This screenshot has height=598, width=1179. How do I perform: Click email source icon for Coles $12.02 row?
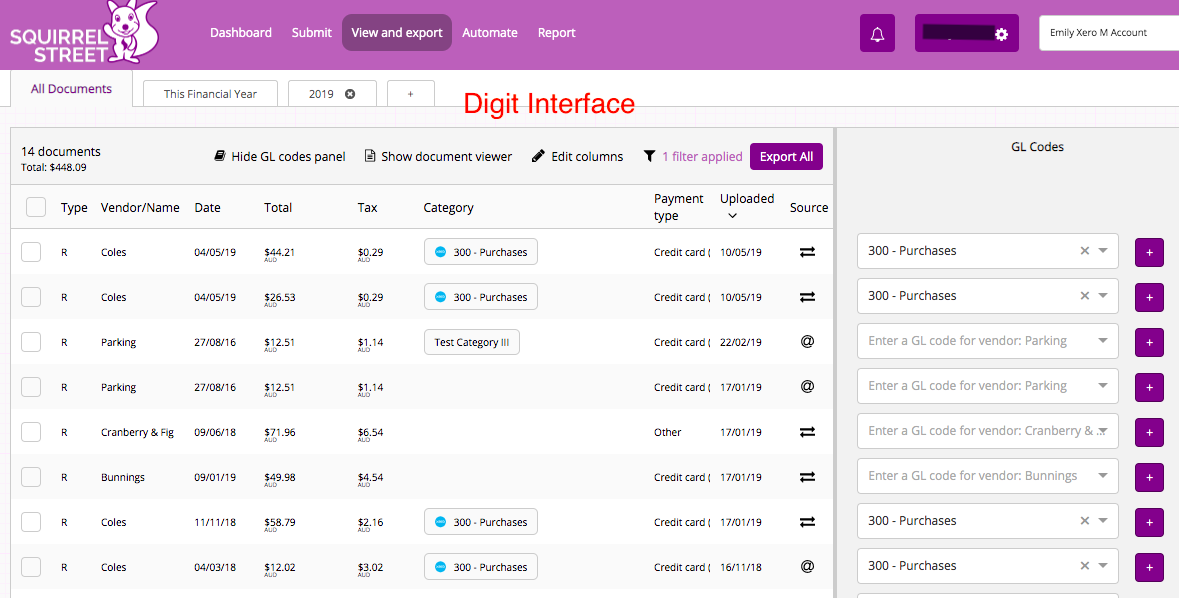point(807,566)
